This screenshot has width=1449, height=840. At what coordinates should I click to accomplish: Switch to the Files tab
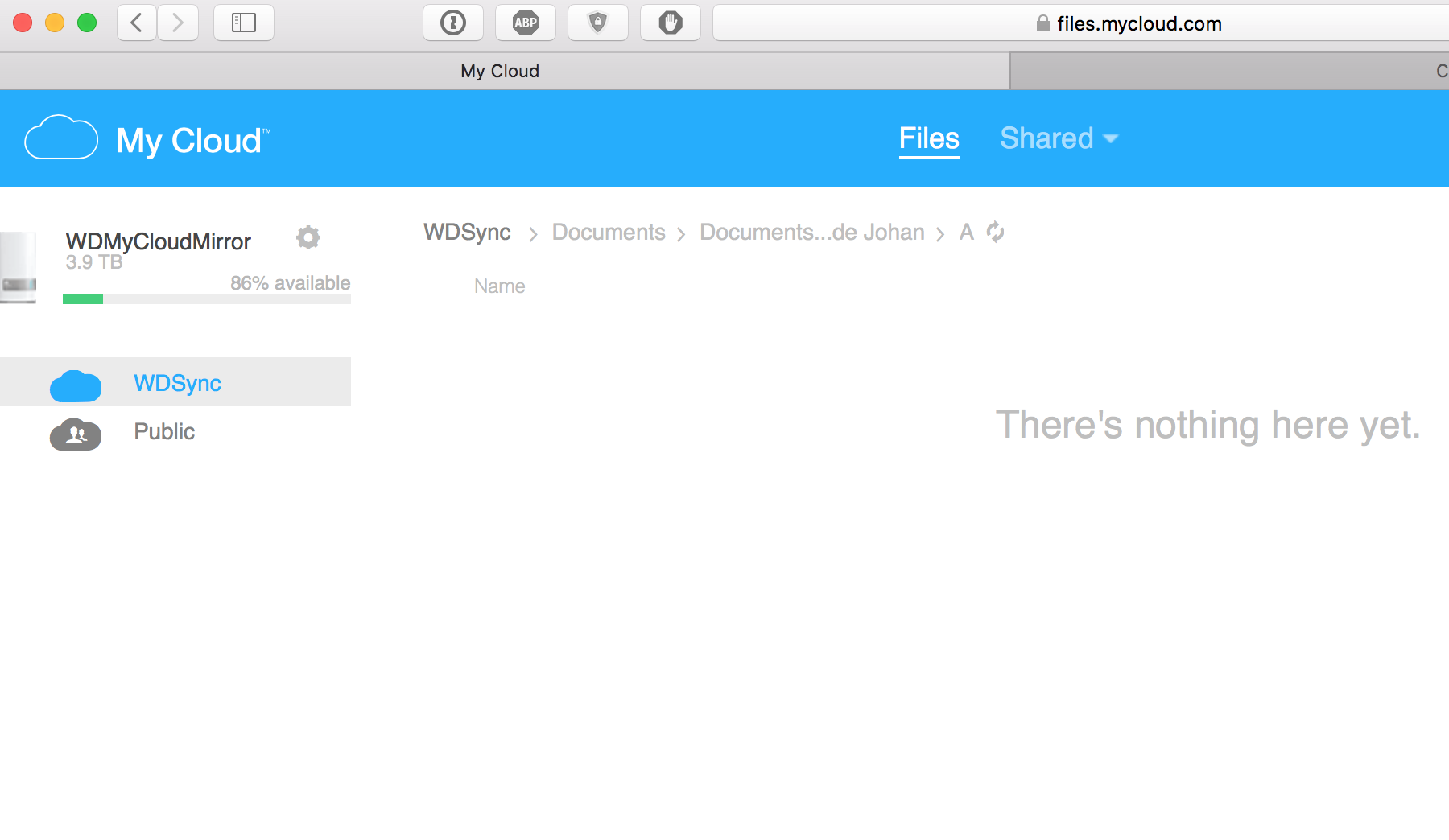pyautogui.click(x=929, y=138)
